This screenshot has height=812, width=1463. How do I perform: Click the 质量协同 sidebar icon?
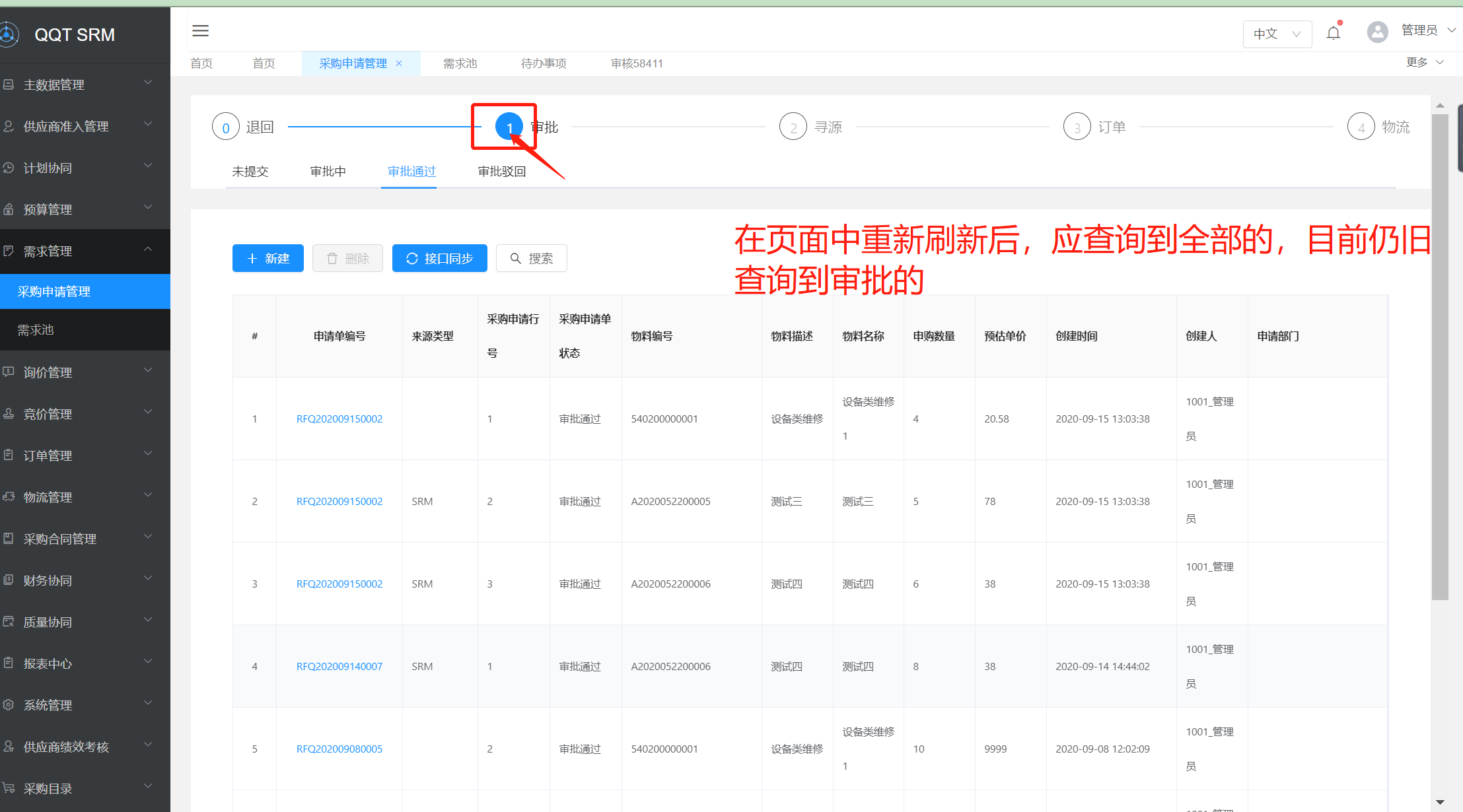click(x=9, y=622)
